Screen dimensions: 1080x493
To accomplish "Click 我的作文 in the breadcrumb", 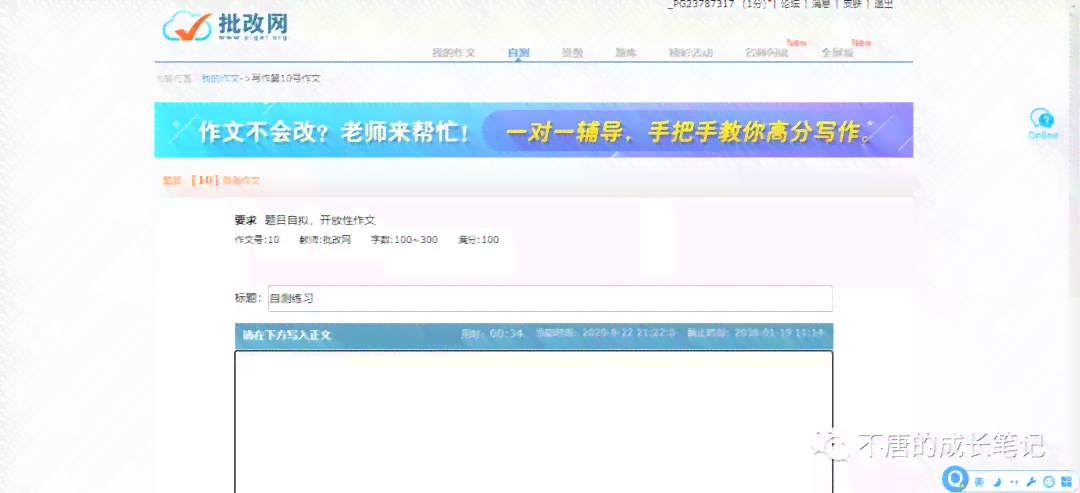I will pos(220,78).
